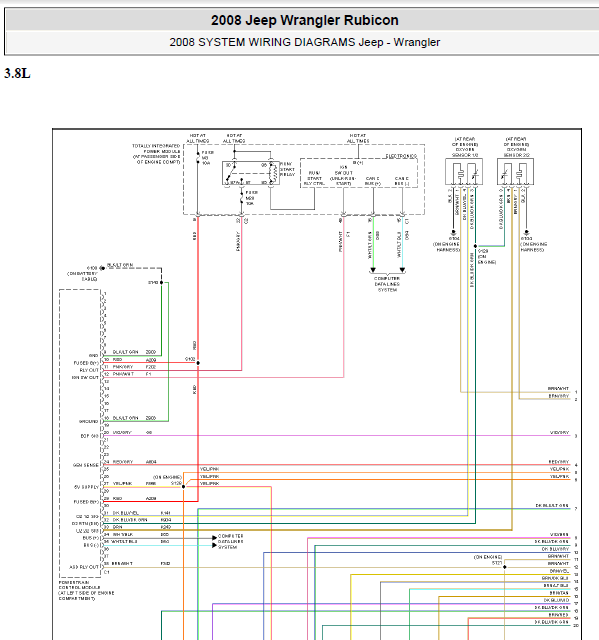Click the lower fuse below the relay
The height and width of the screenshot is (640, 599).
pyautogui.click(x=242, y=198)
